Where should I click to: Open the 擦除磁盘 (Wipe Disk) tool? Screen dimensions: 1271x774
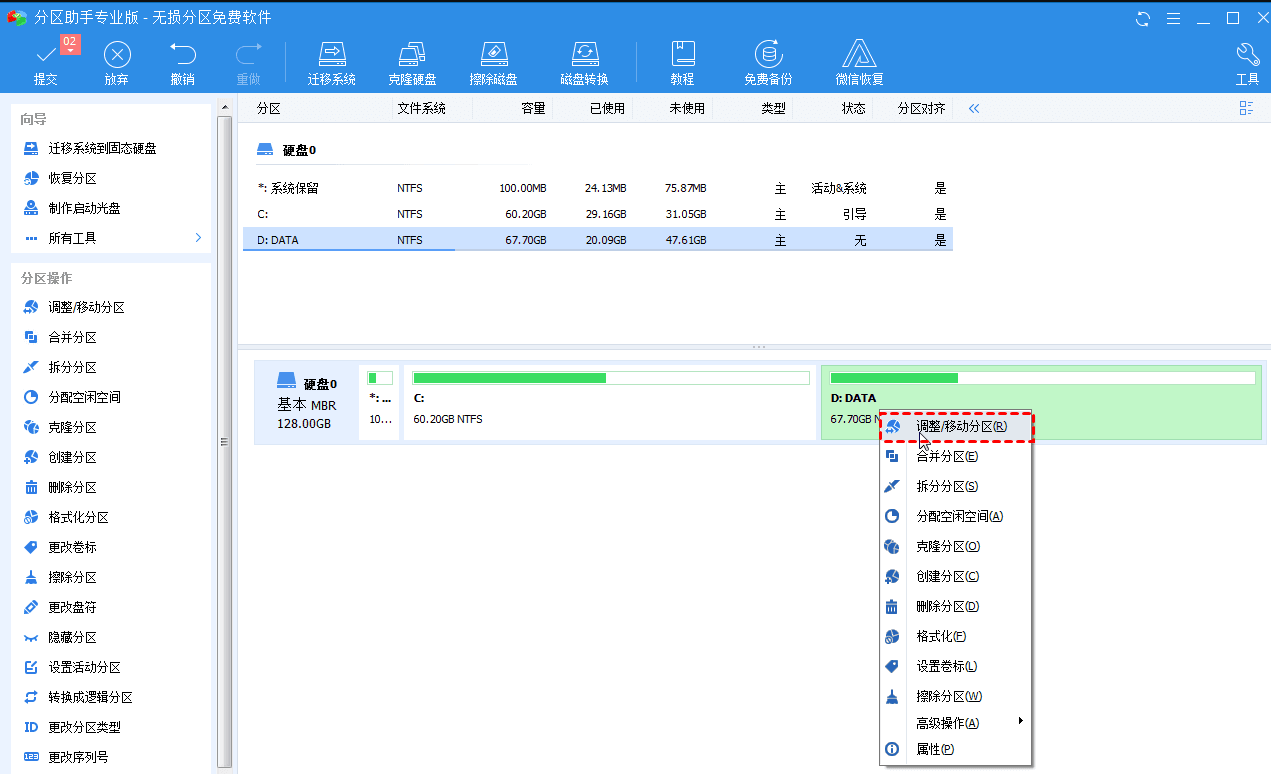[493, 62]
